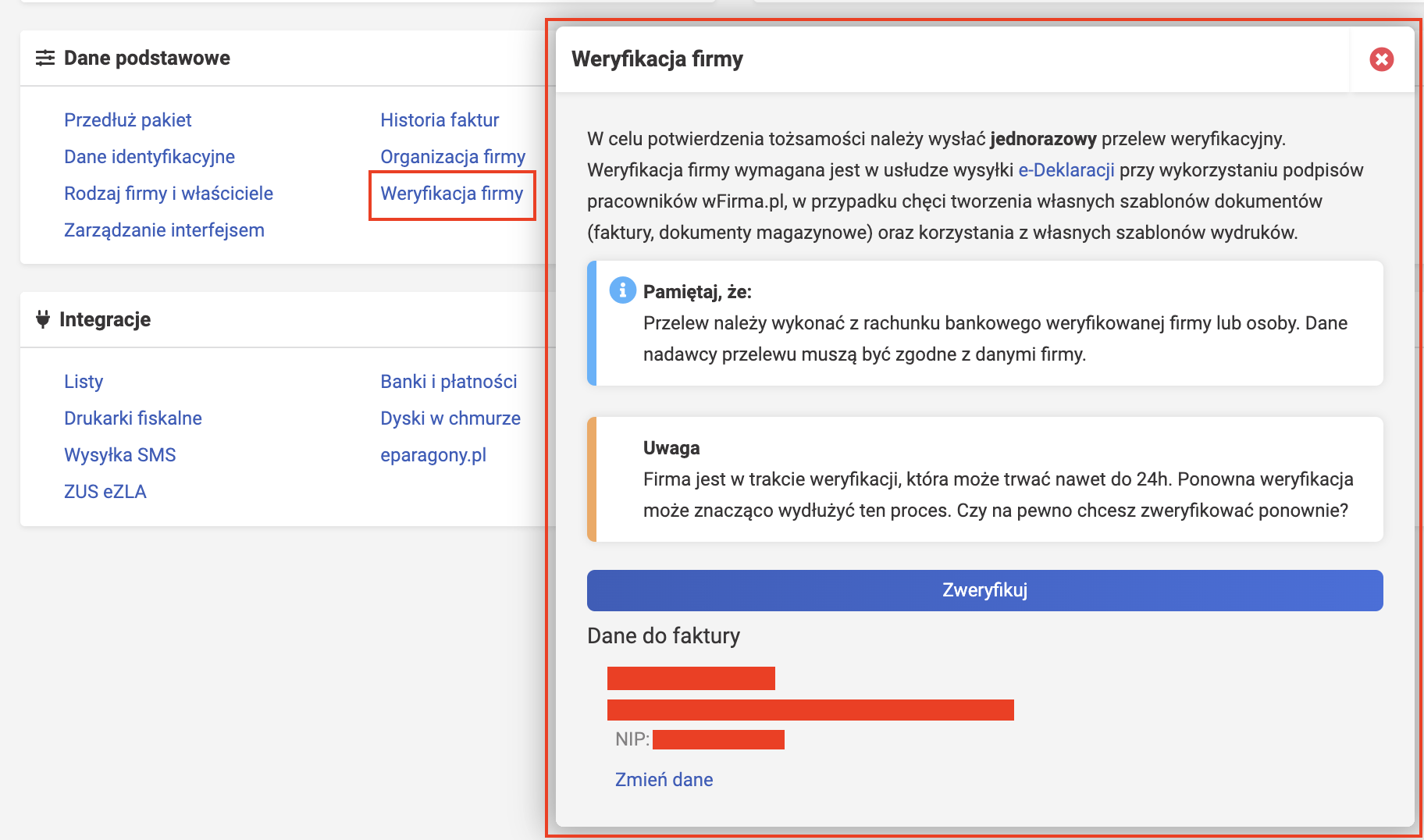Open Drukarki fiskalne settings
Image resolution: width=1424 pixels, height=840 pixels.
click(x=133, y=418)
